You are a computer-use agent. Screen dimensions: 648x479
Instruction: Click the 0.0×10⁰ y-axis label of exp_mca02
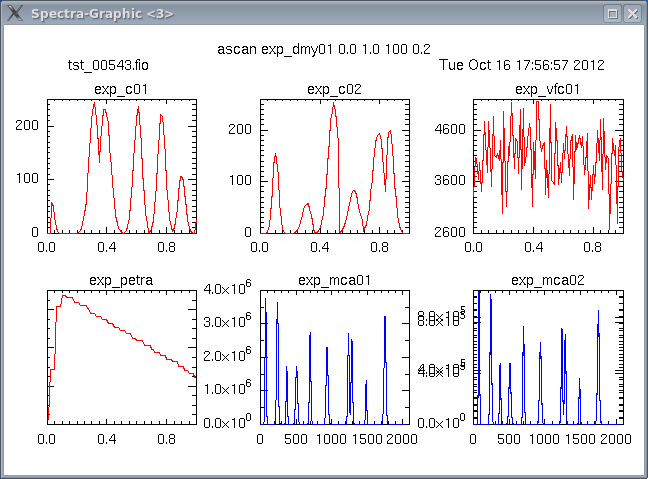tap(441, 422)
